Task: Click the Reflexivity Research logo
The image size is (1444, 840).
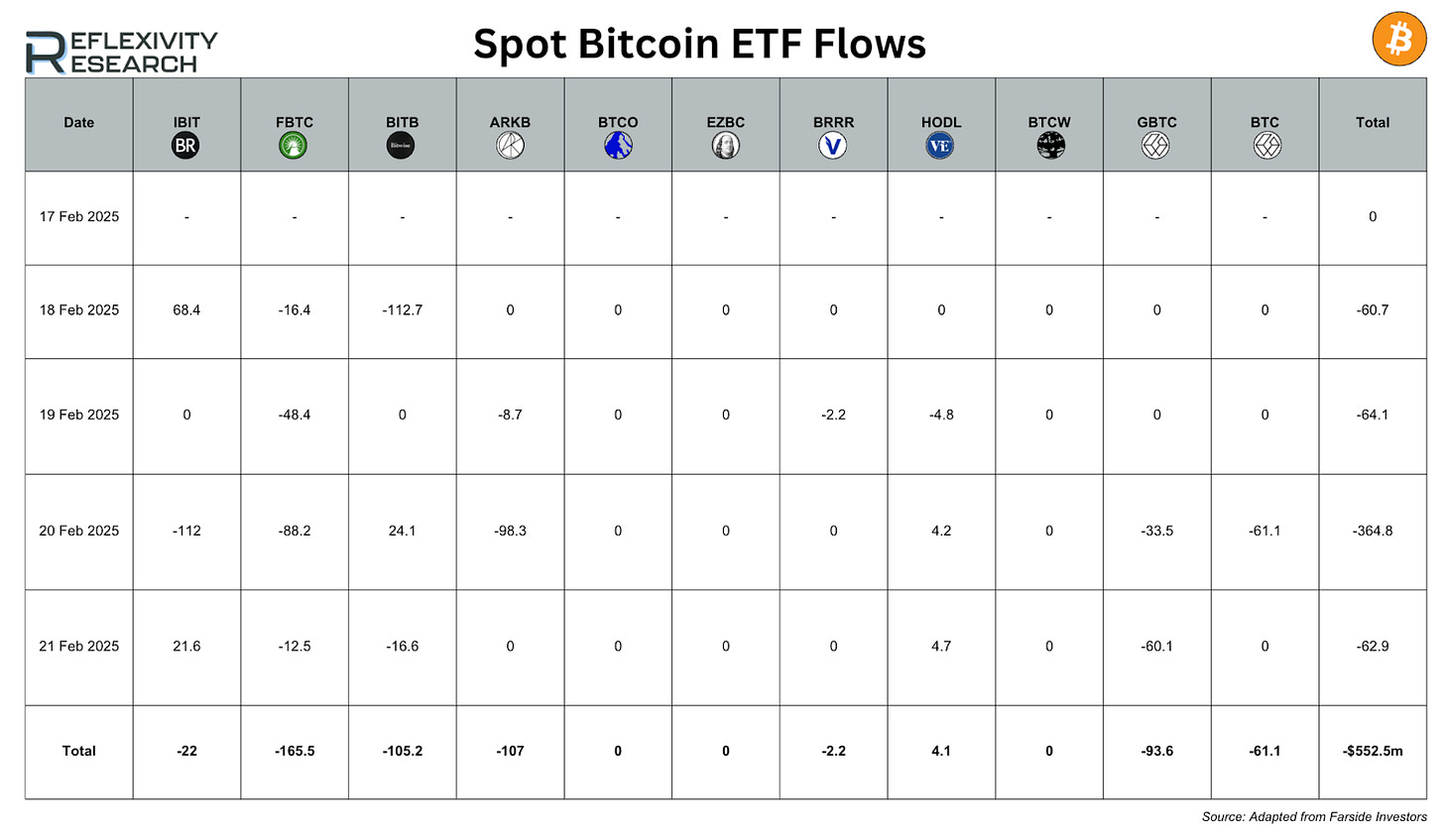Action: tap(121, 52)
